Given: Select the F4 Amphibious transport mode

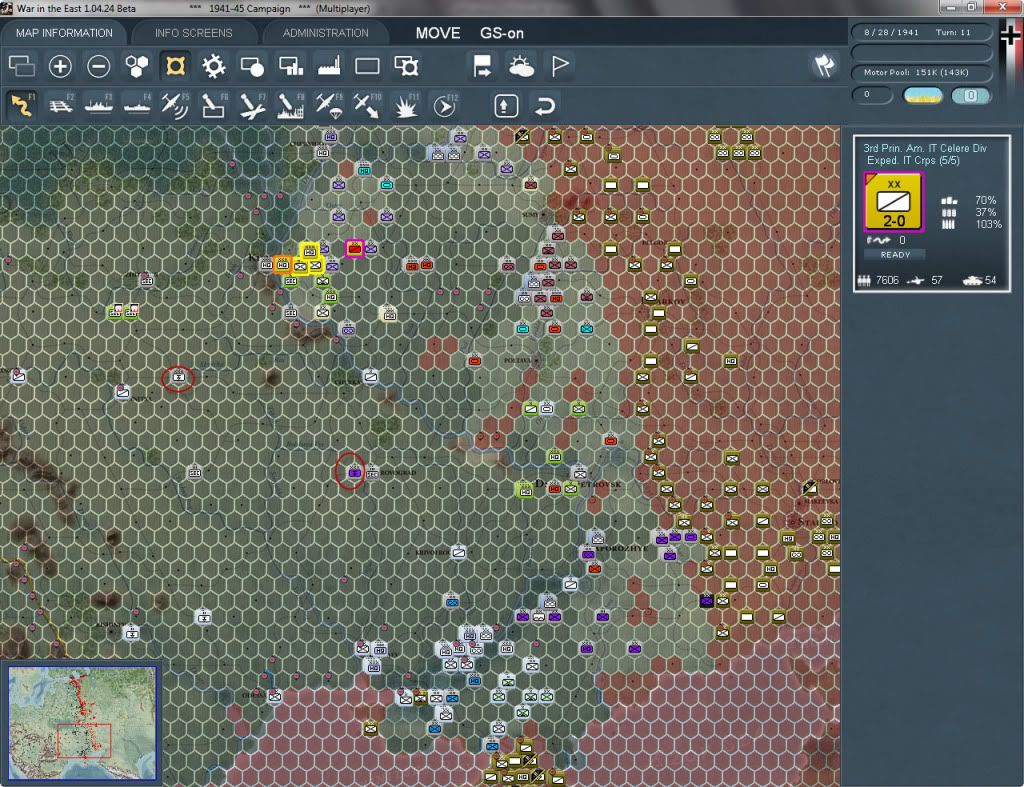Looking at the screenshot, I should [x=137, y=105].
